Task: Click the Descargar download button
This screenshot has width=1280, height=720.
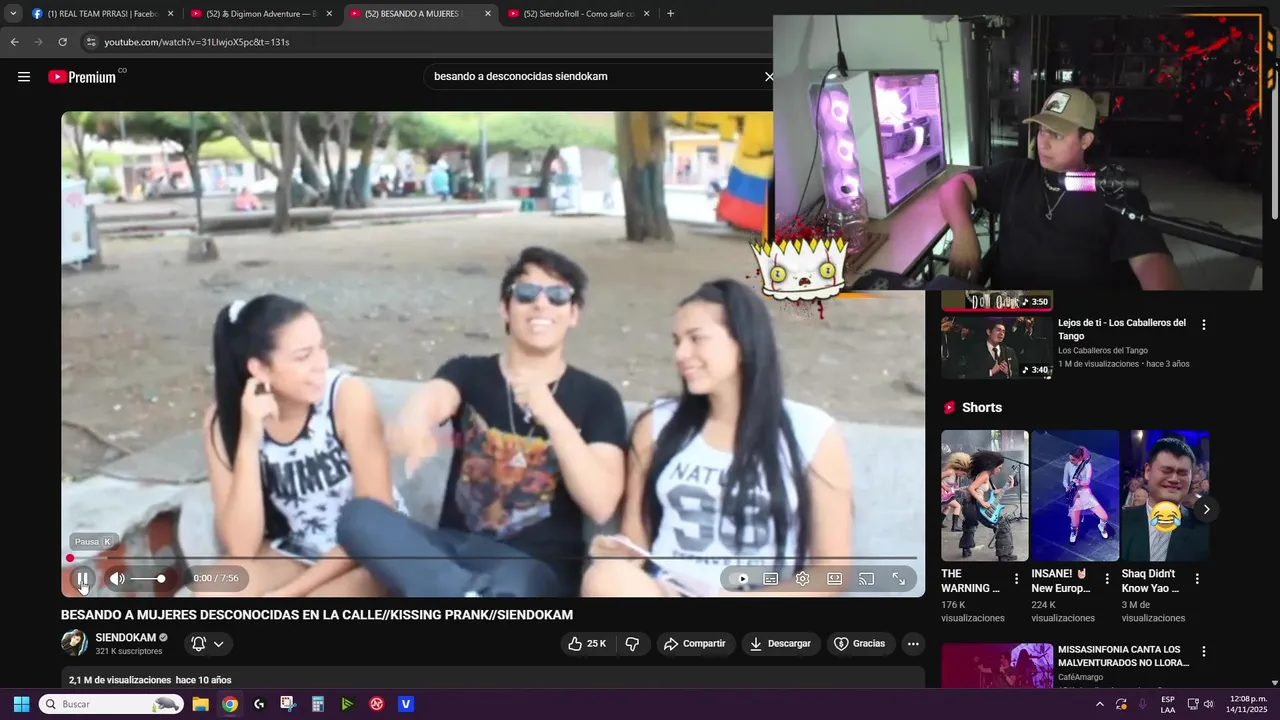Action: 780,643
